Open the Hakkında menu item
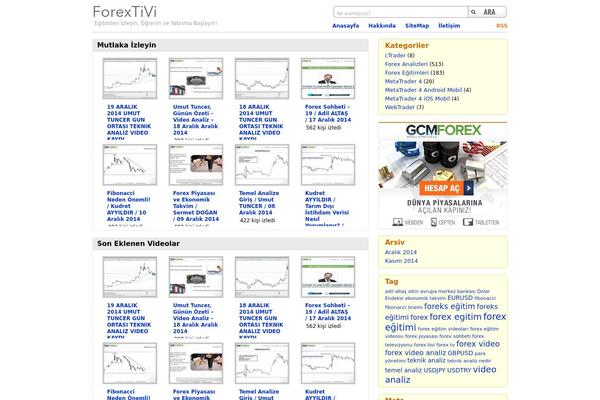The height and width of the screenshot is (400, 600). [382, 26]
